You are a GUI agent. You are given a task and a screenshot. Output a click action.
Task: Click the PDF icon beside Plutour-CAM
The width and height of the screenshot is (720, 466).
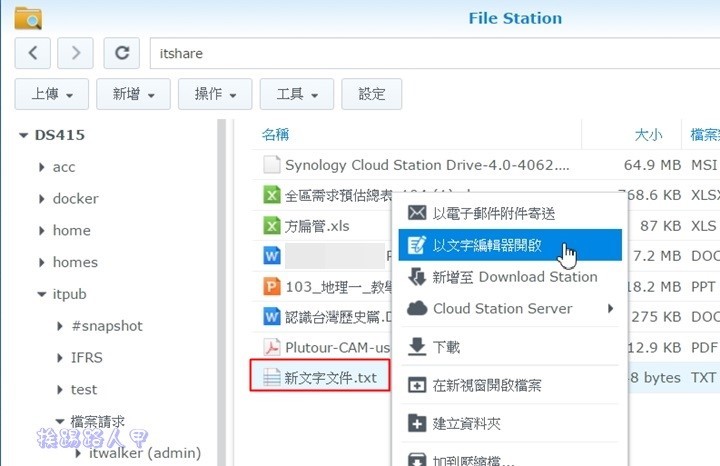[271, 347]
